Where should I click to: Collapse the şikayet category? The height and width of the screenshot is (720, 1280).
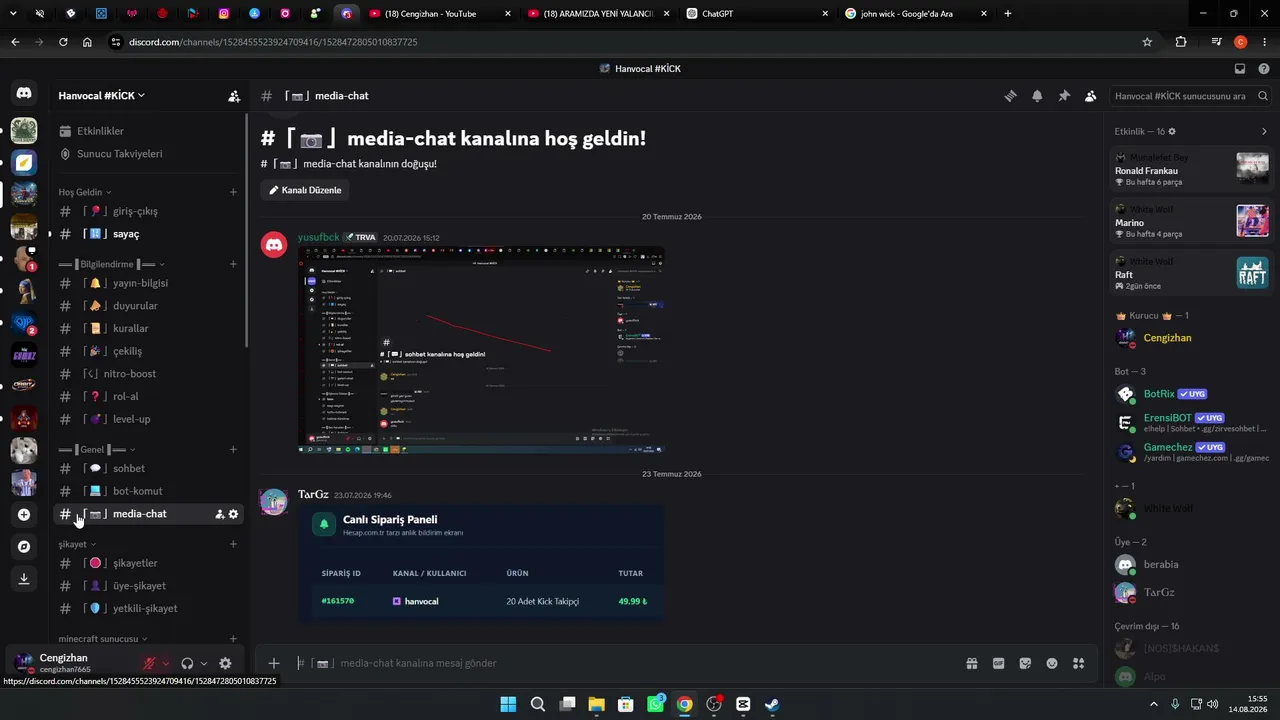pyautogui.click(x=77, y=544)
